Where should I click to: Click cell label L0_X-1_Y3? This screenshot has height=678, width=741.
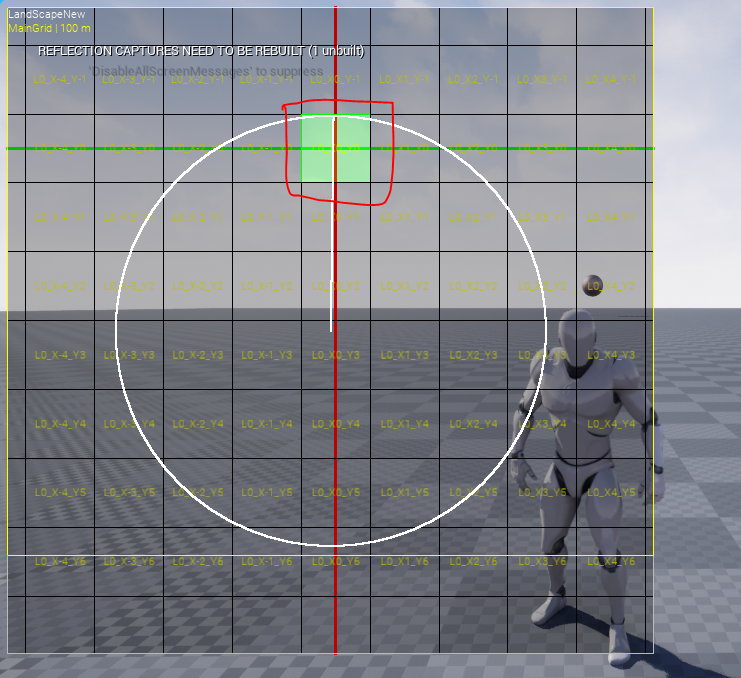tap(267, 355)
